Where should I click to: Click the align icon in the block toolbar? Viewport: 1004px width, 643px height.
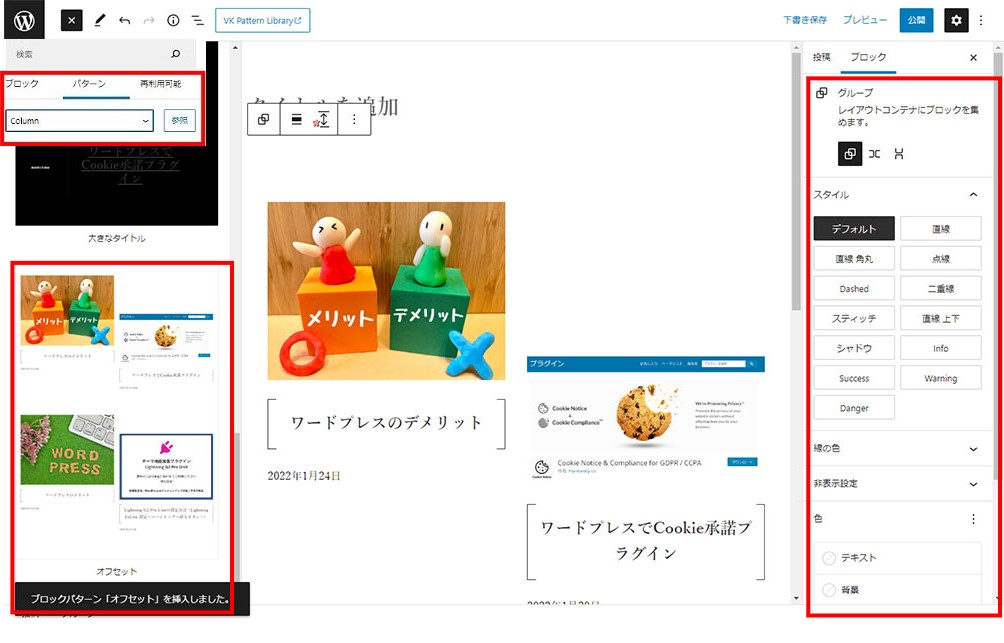click(x=296, y=119)
